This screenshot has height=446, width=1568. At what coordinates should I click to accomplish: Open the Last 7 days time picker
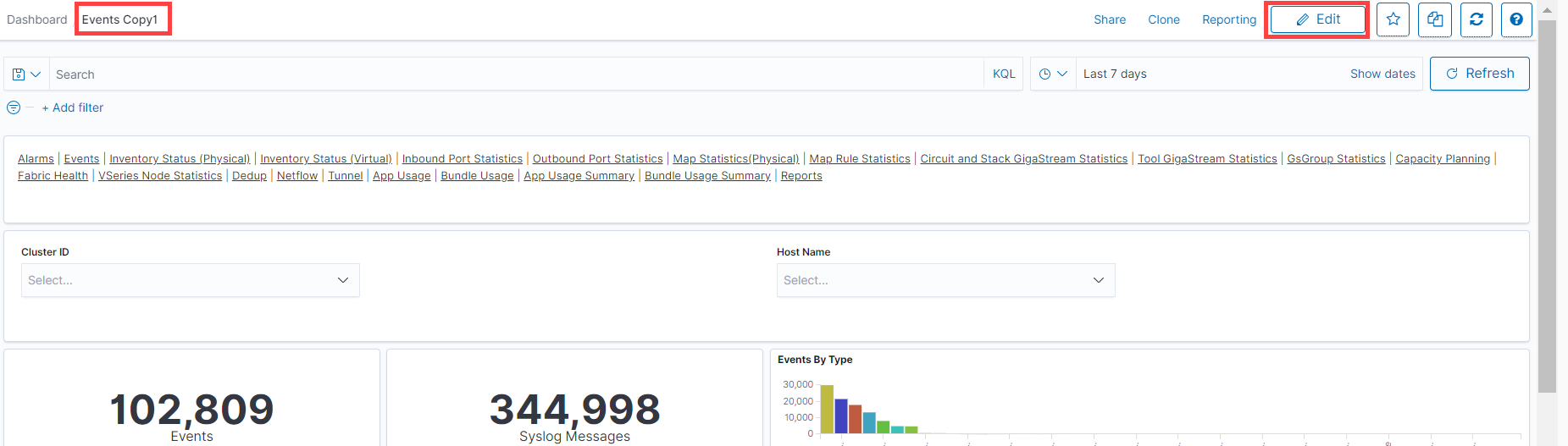click(x=1115, y=74)
